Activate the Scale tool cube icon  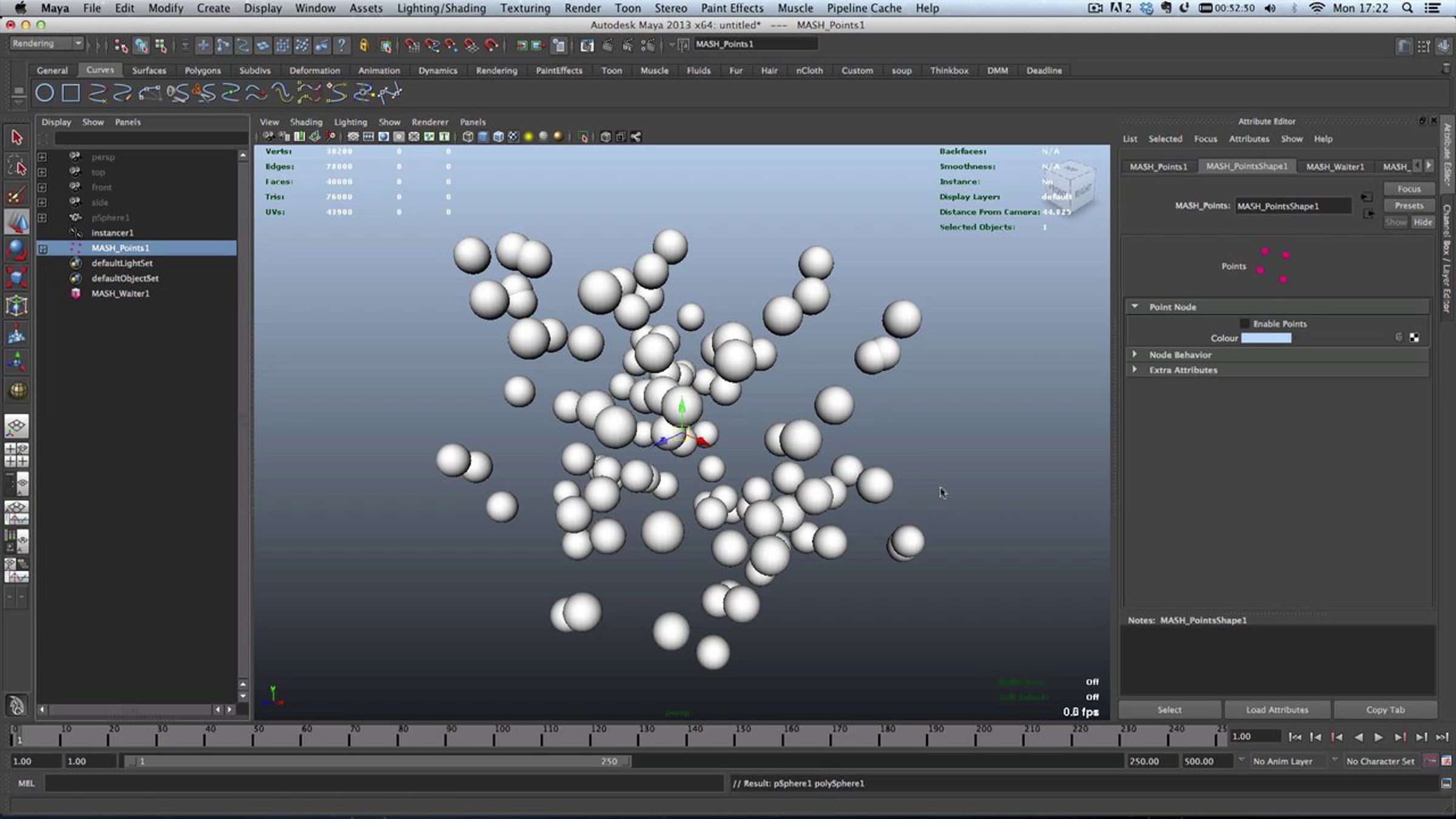coord(17,278)
